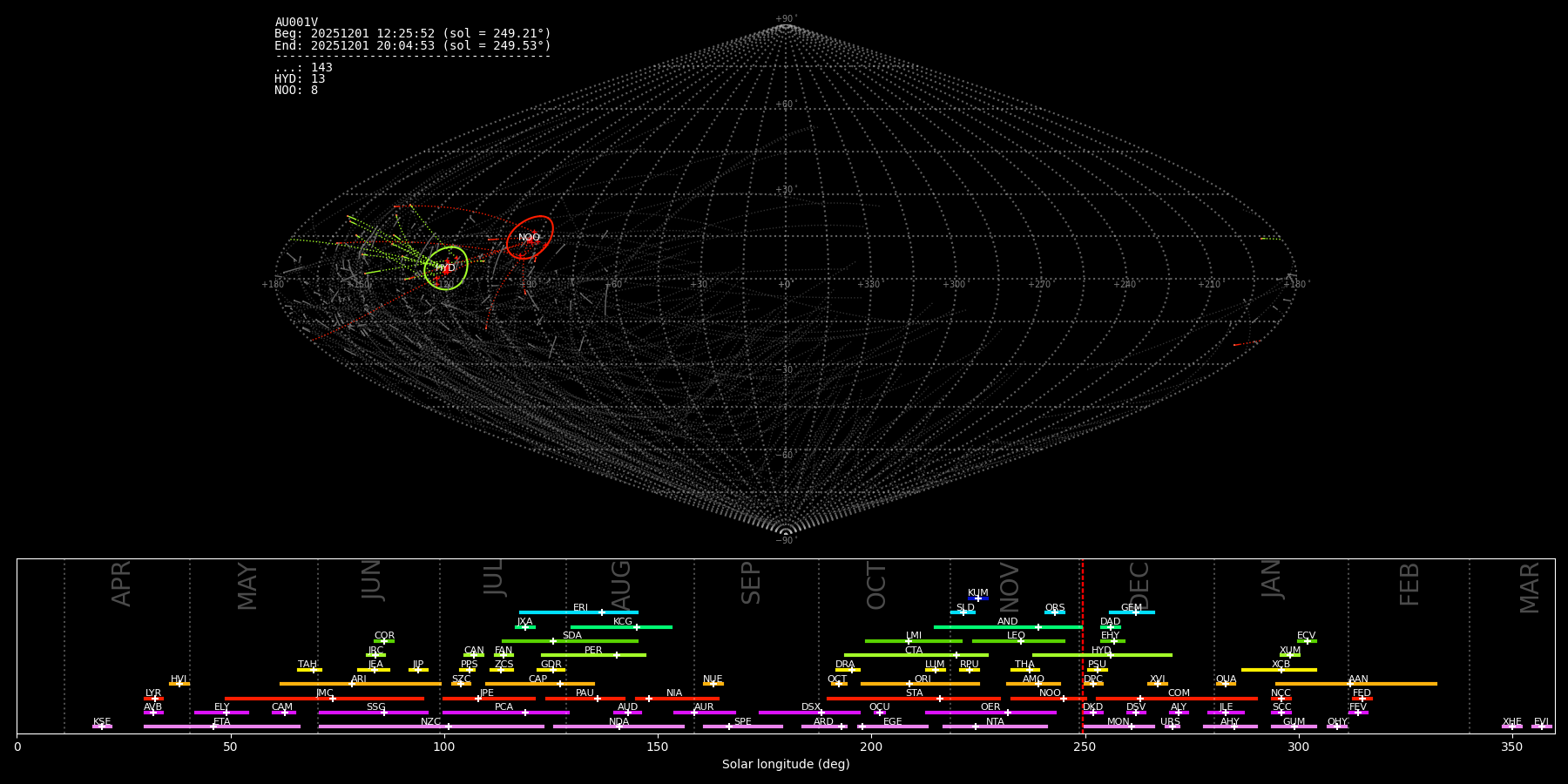1568x784 pixels.
Task: Click the SDA shower label in timeline
Action: click(x=571, y=636)
